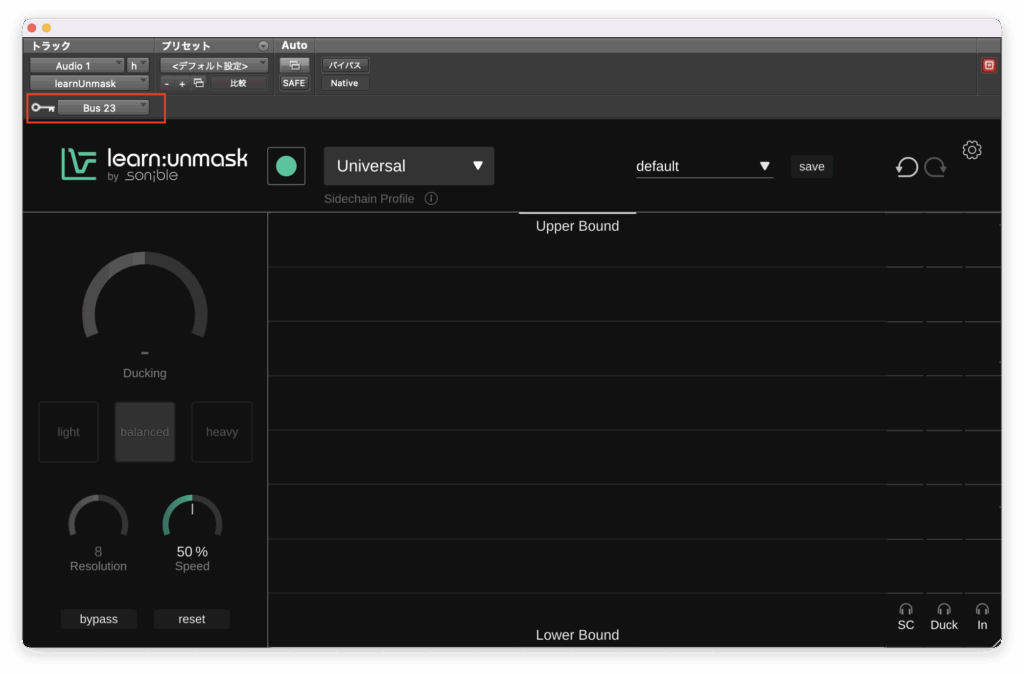Select the light ducking mode
Viewport: 1024px width, 674px height.
tap(69, 432)
